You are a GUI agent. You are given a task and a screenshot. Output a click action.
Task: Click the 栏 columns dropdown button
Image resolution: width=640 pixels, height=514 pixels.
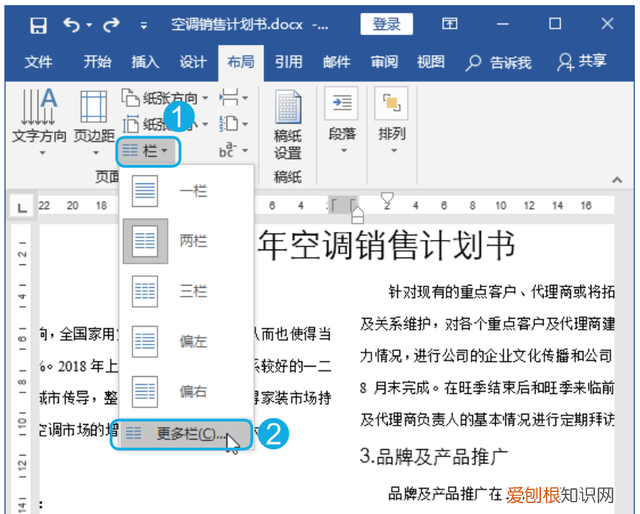(x=148, y=151)
